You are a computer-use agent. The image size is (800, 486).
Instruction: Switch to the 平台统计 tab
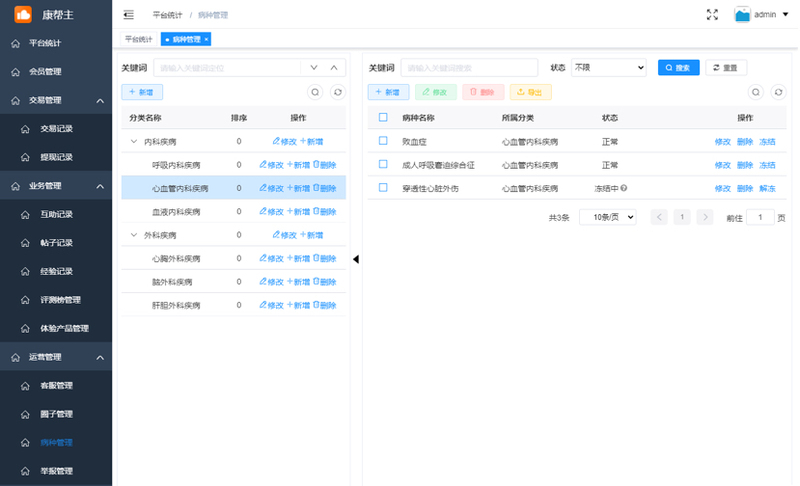point(139,39)
